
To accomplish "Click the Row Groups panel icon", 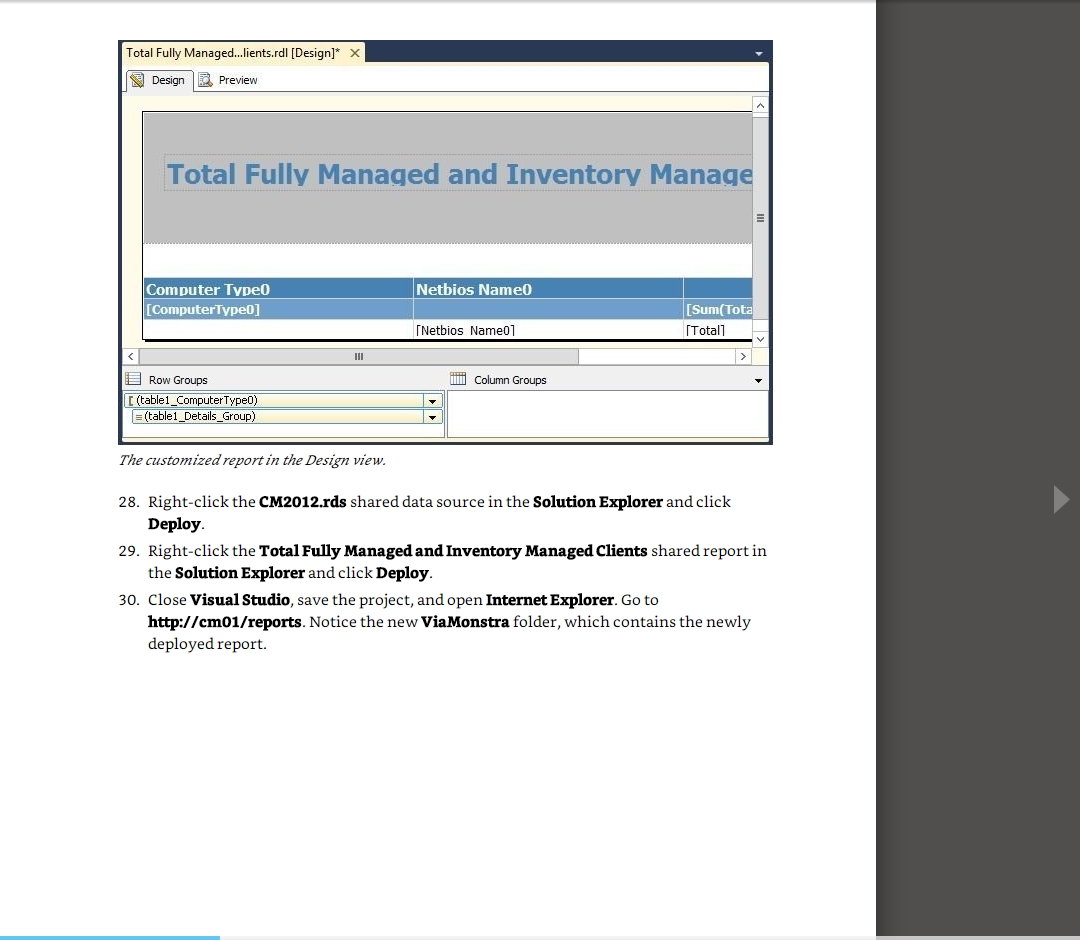I will [133, 380].
